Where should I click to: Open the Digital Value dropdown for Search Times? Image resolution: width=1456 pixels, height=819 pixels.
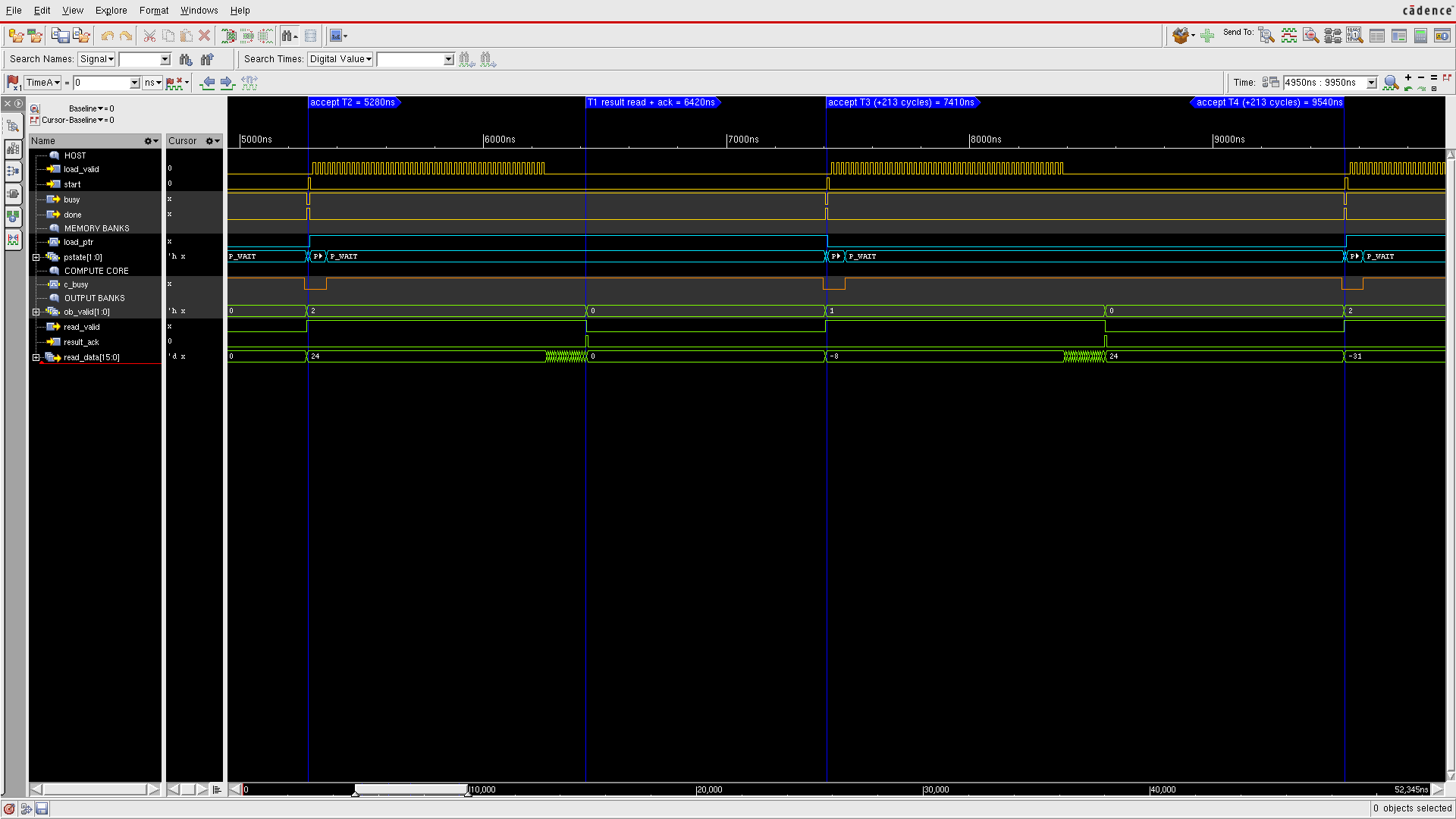[340, 59]
